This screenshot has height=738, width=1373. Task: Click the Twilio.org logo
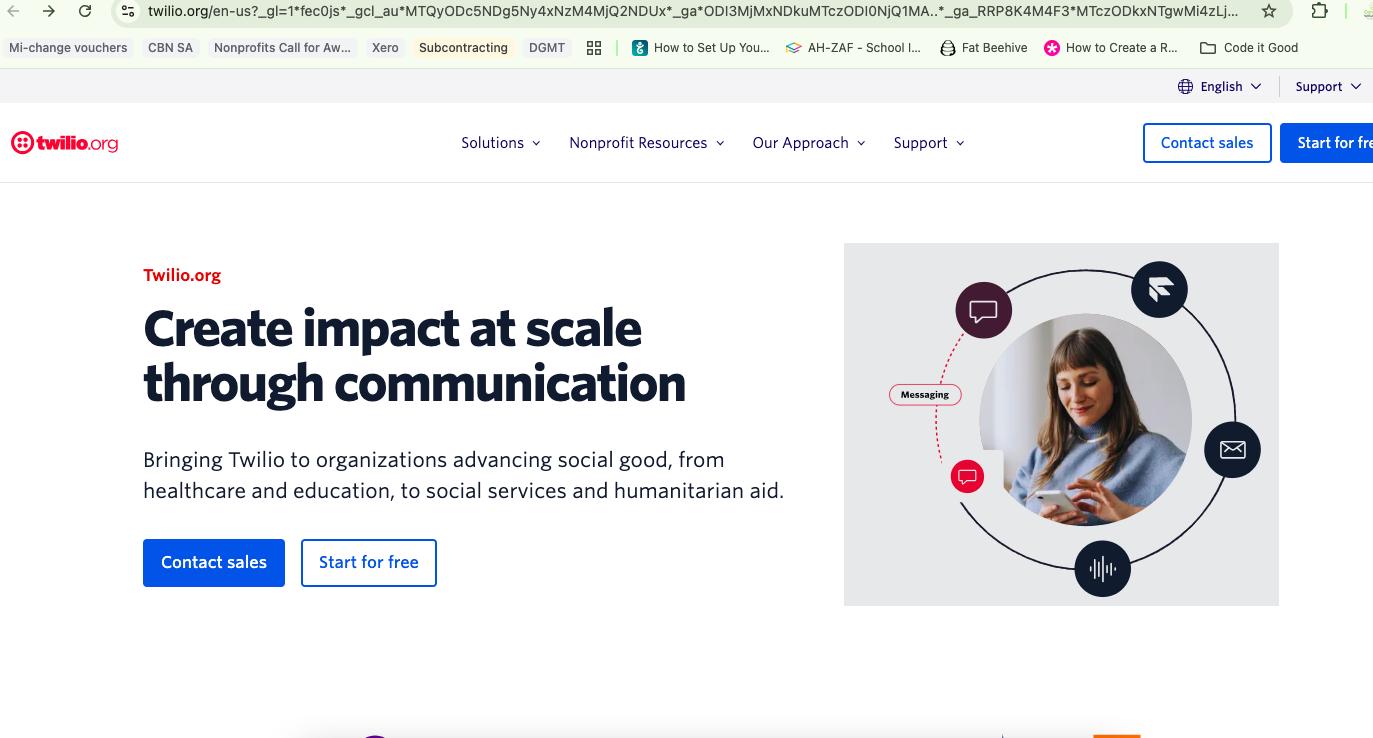[x=64, y=143]
